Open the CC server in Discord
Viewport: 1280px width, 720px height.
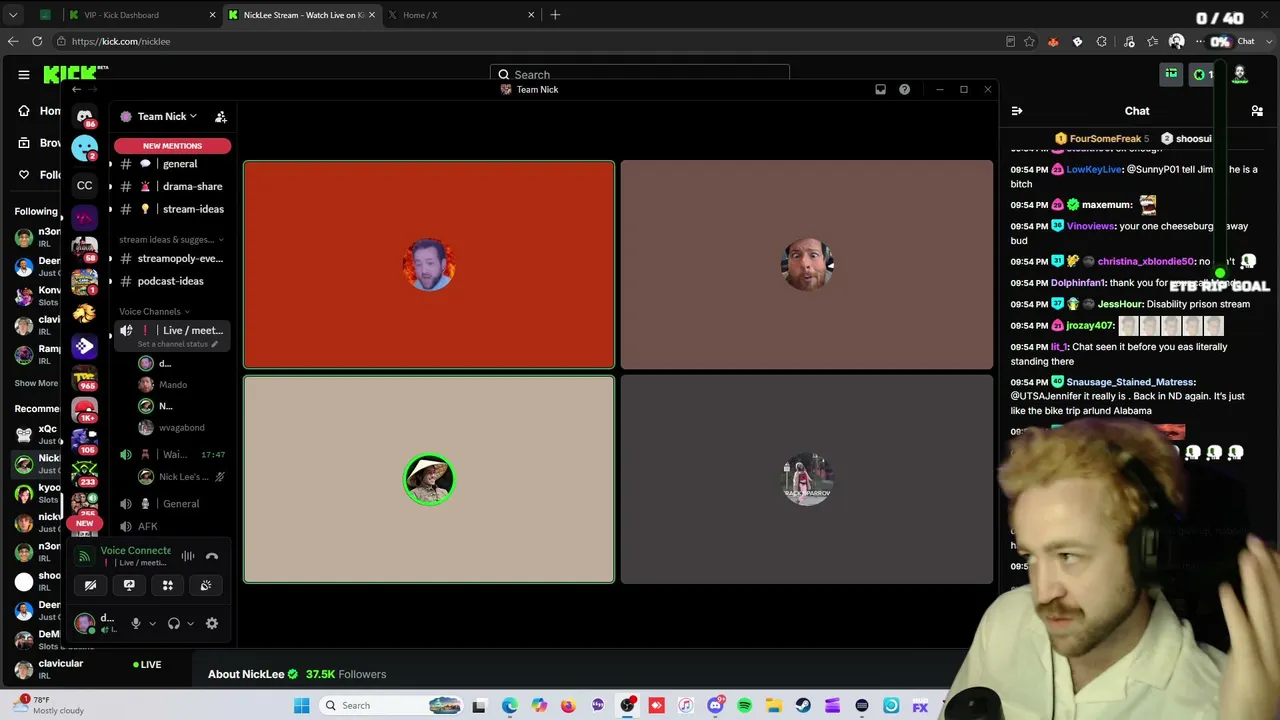pyautogui.click(x=85, y=185)
